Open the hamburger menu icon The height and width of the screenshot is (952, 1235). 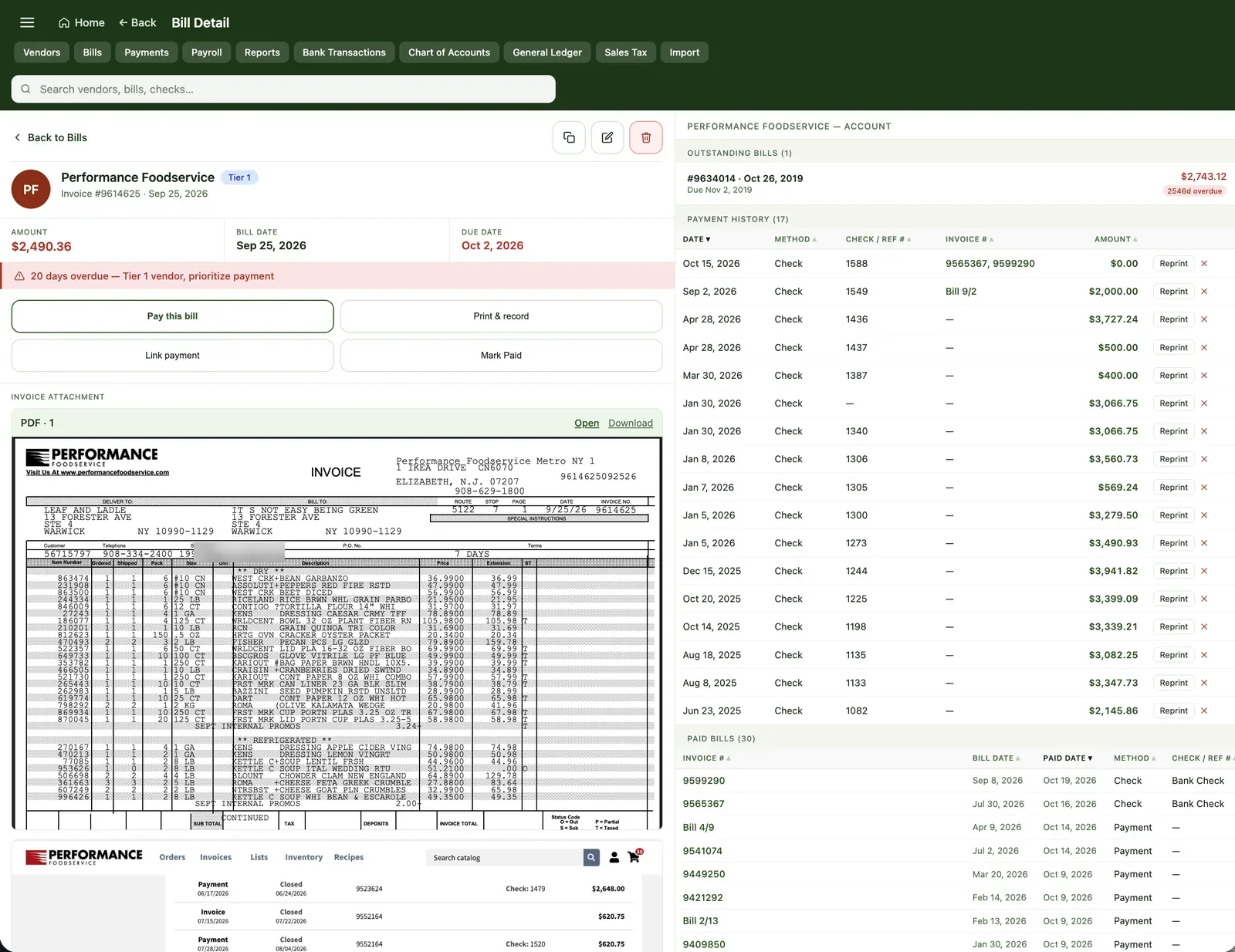tap(27, 22)
